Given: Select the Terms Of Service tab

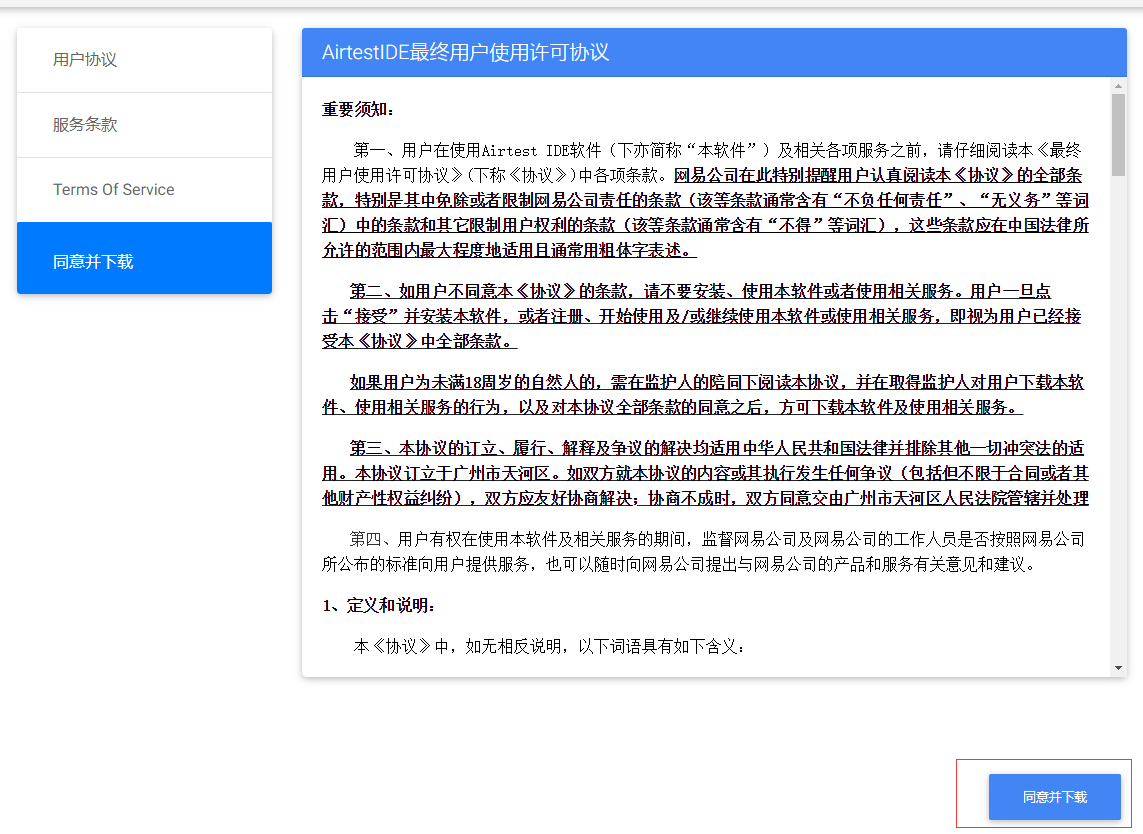Looking at the screenshot, I should pyautogui.click(x=144, y=190).
